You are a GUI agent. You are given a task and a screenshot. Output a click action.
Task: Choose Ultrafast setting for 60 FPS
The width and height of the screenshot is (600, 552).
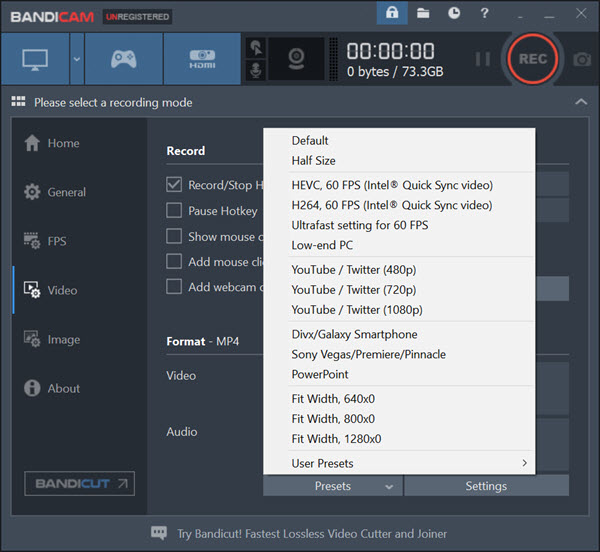click(x=399, y=225)
